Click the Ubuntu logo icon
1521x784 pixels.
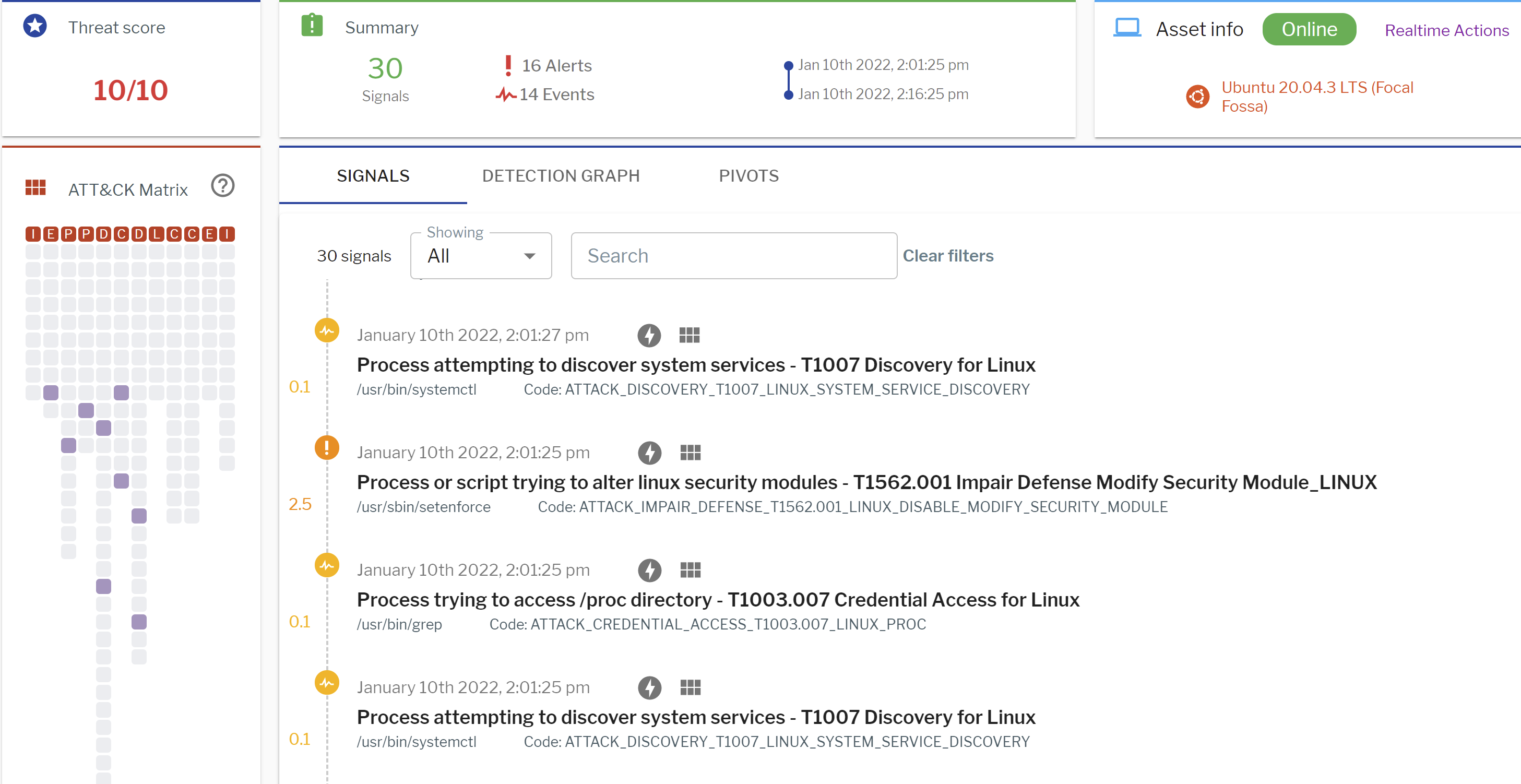click(x=1197, y=97)
